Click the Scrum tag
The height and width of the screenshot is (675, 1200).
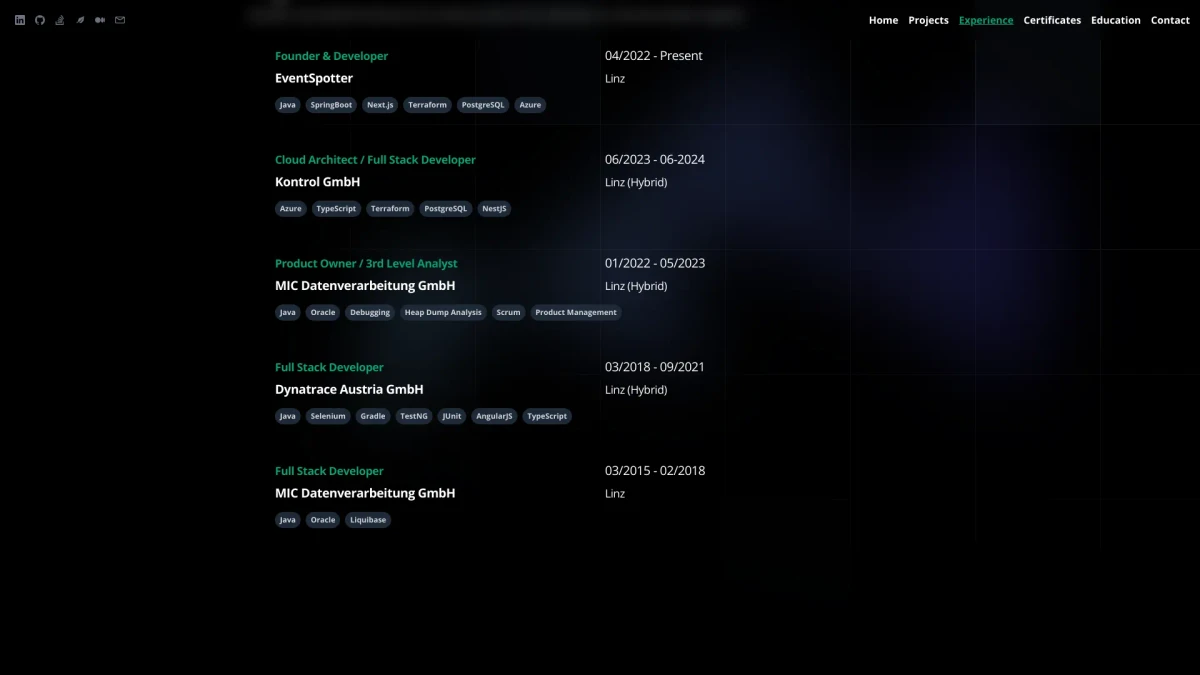(508, 312)
